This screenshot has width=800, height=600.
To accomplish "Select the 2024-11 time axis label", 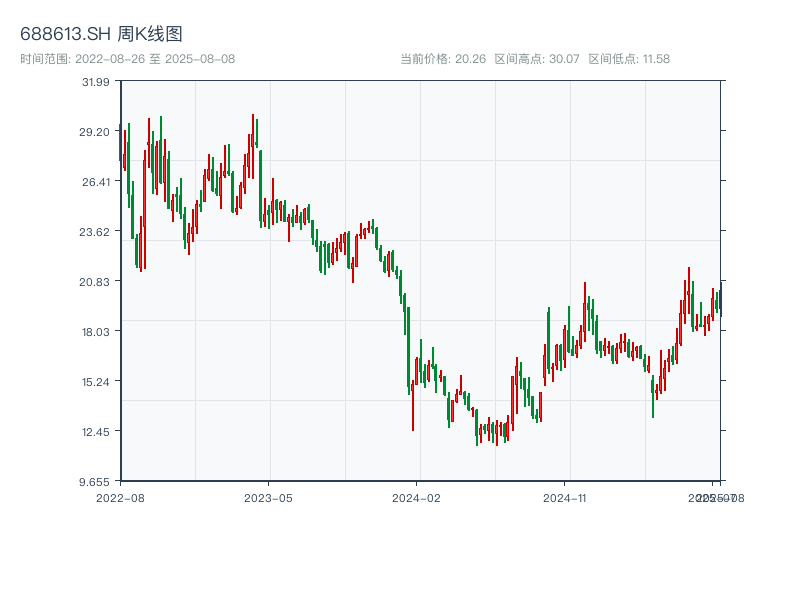I will tap(566, 497).
